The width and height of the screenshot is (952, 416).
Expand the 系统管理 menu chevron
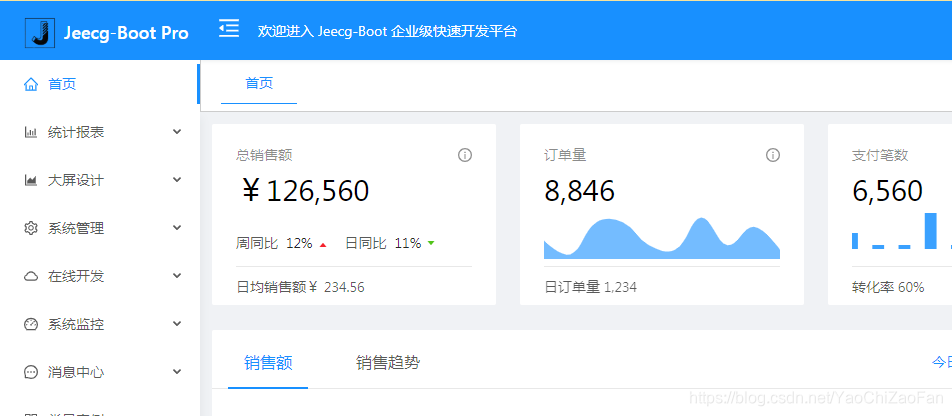pyautogui.click(x=177, y=227)
